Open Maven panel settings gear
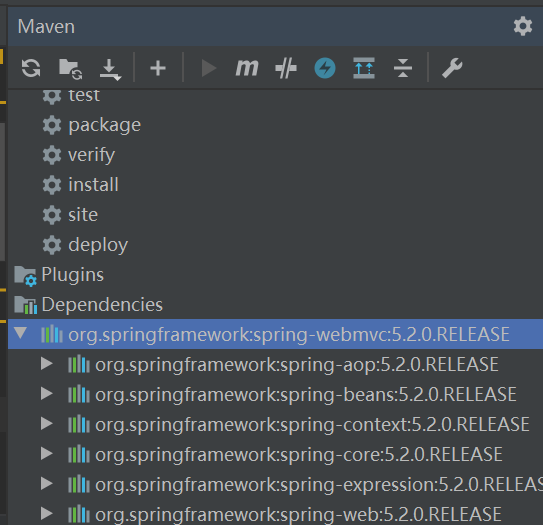Image resolution: width=543 pixels, height=525 pixels. click(522, 26)
